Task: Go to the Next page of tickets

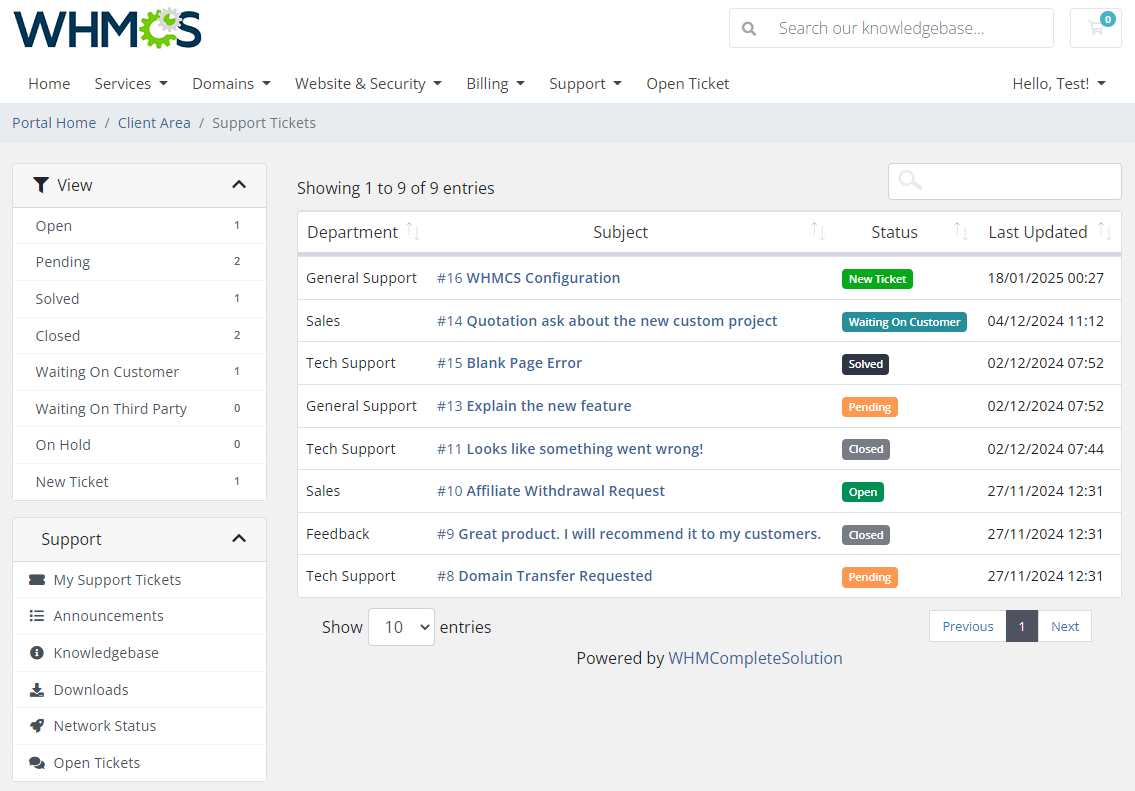Action: 1064,626
